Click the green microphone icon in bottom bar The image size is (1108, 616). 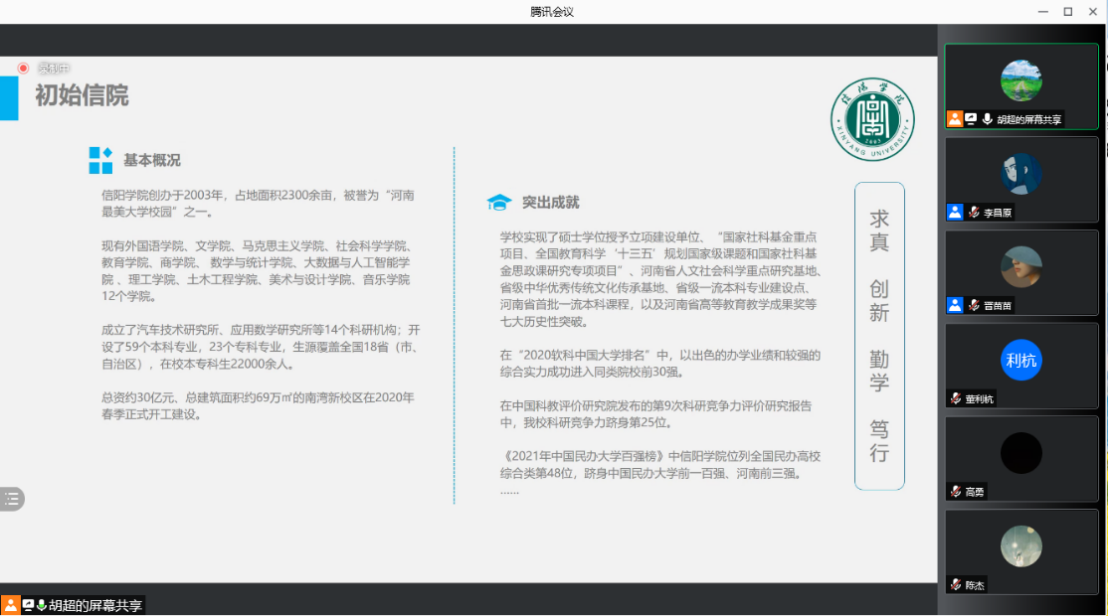(42, 605)
